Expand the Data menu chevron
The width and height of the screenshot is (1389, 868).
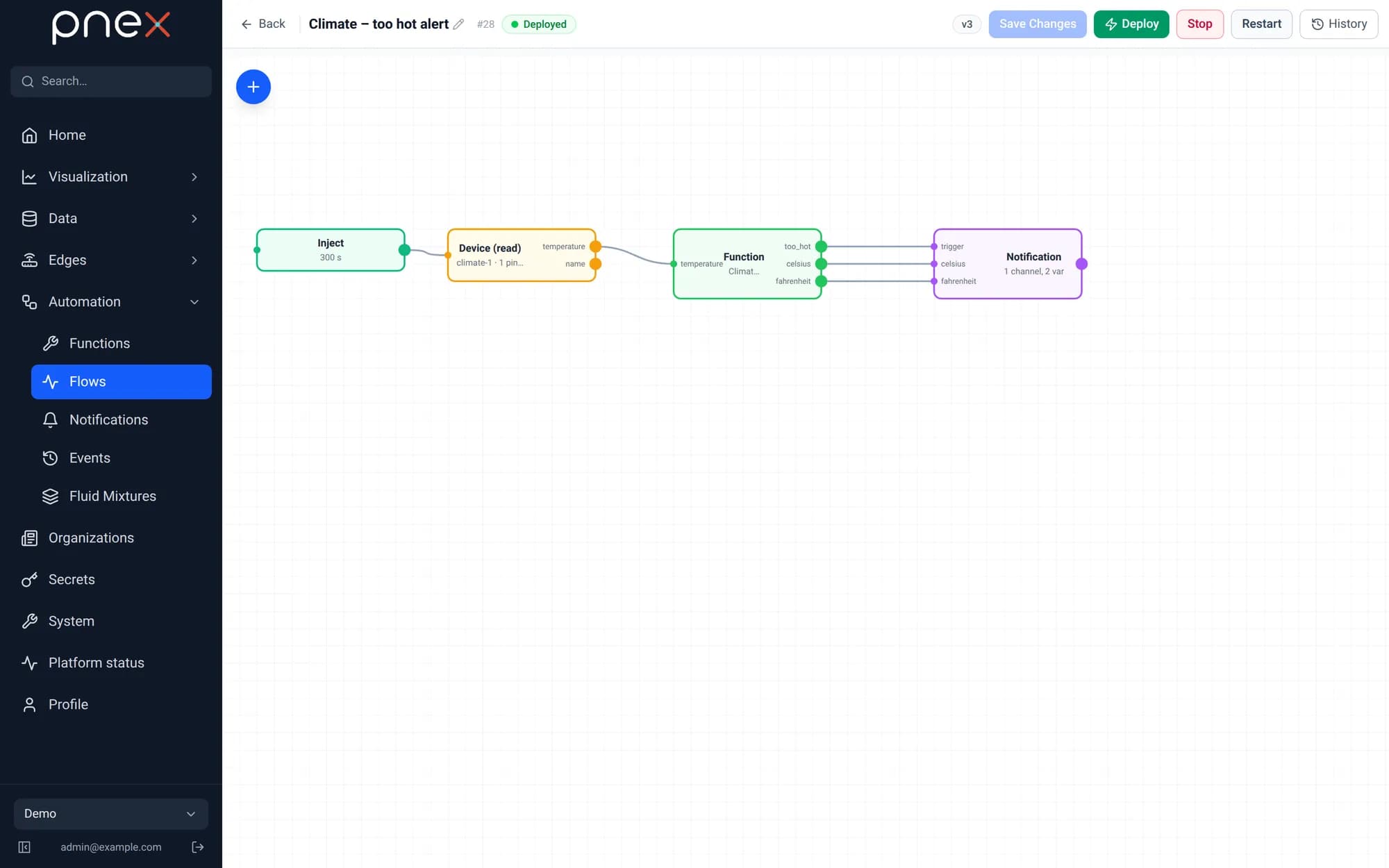click(194, 219)
